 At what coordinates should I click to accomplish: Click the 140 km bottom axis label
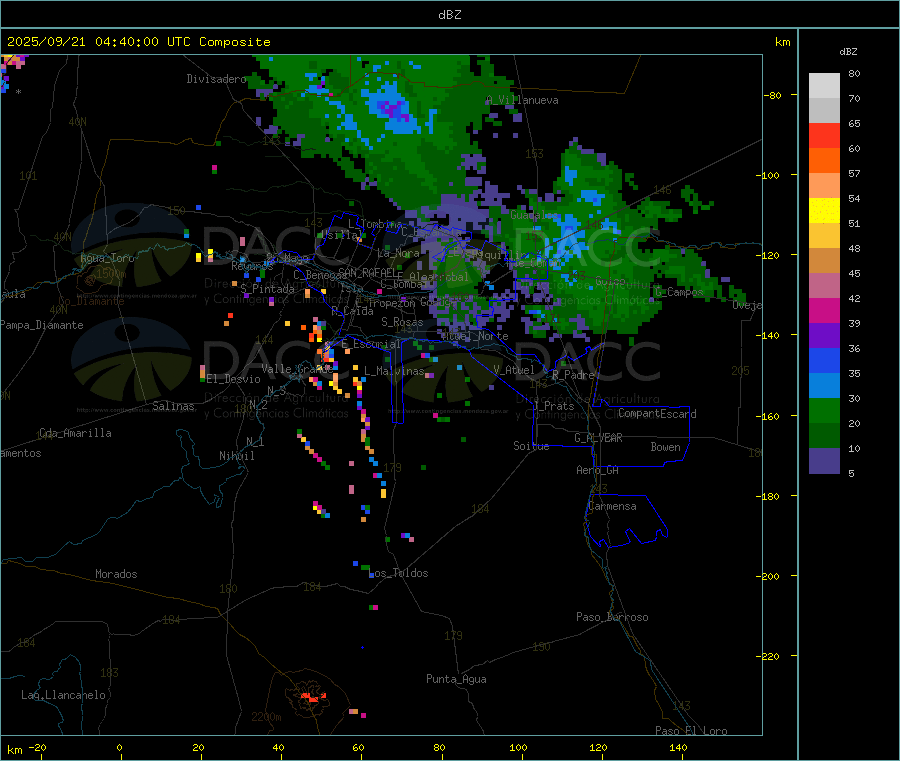point(678,747)
